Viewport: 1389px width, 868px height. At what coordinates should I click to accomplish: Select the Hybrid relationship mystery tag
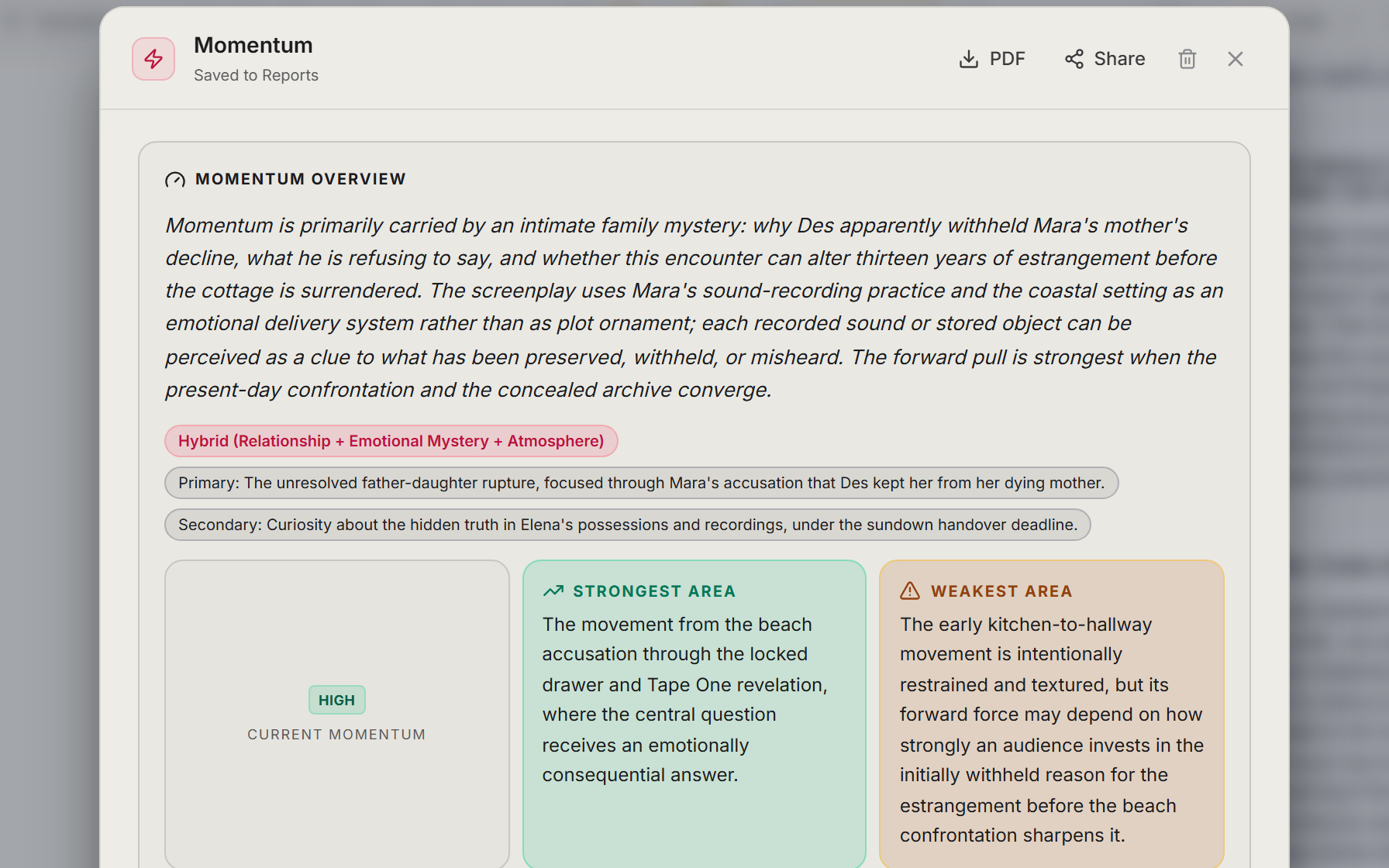(391, 441)
